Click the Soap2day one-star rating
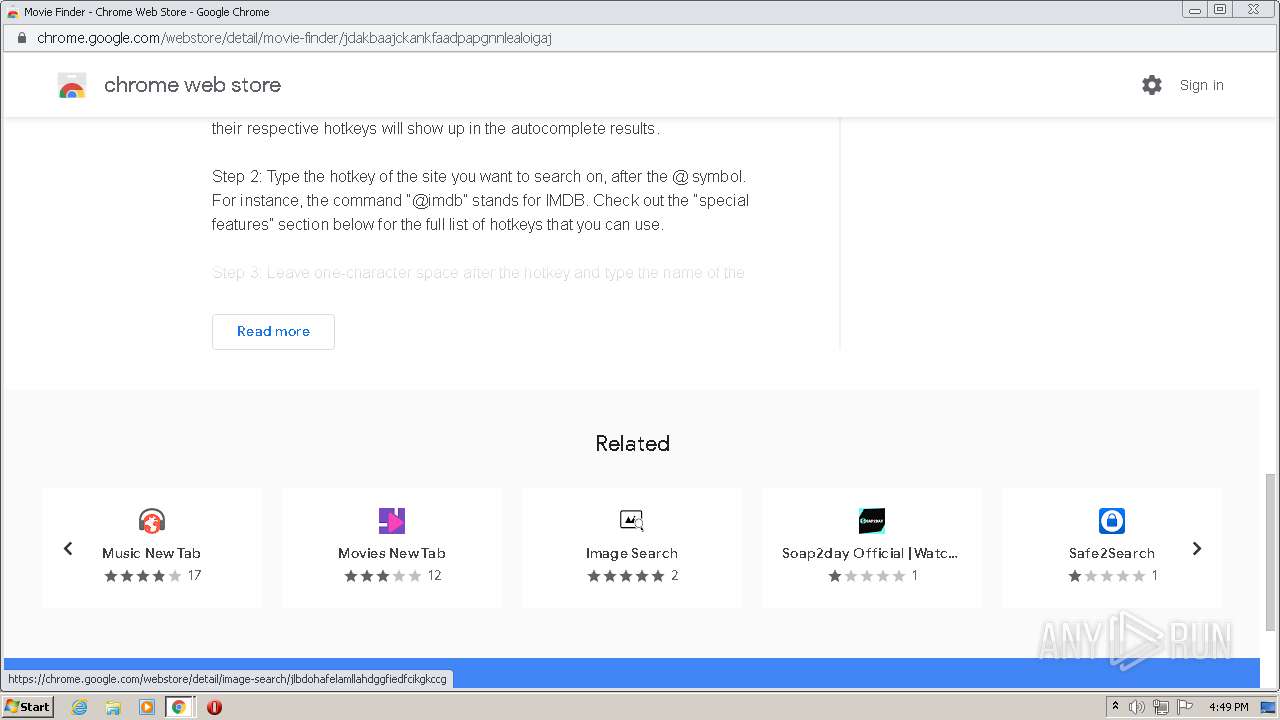Screen dimensions: 1280x720 867,576
